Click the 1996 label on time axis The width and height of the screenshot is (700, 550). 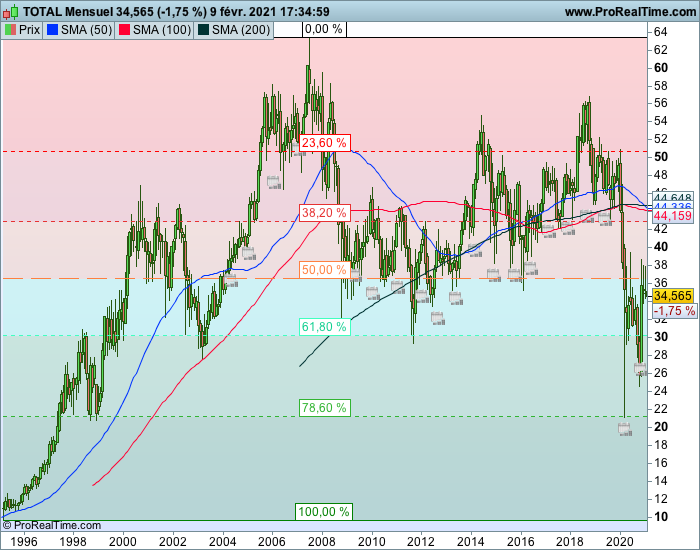click(x=24, y=542)
